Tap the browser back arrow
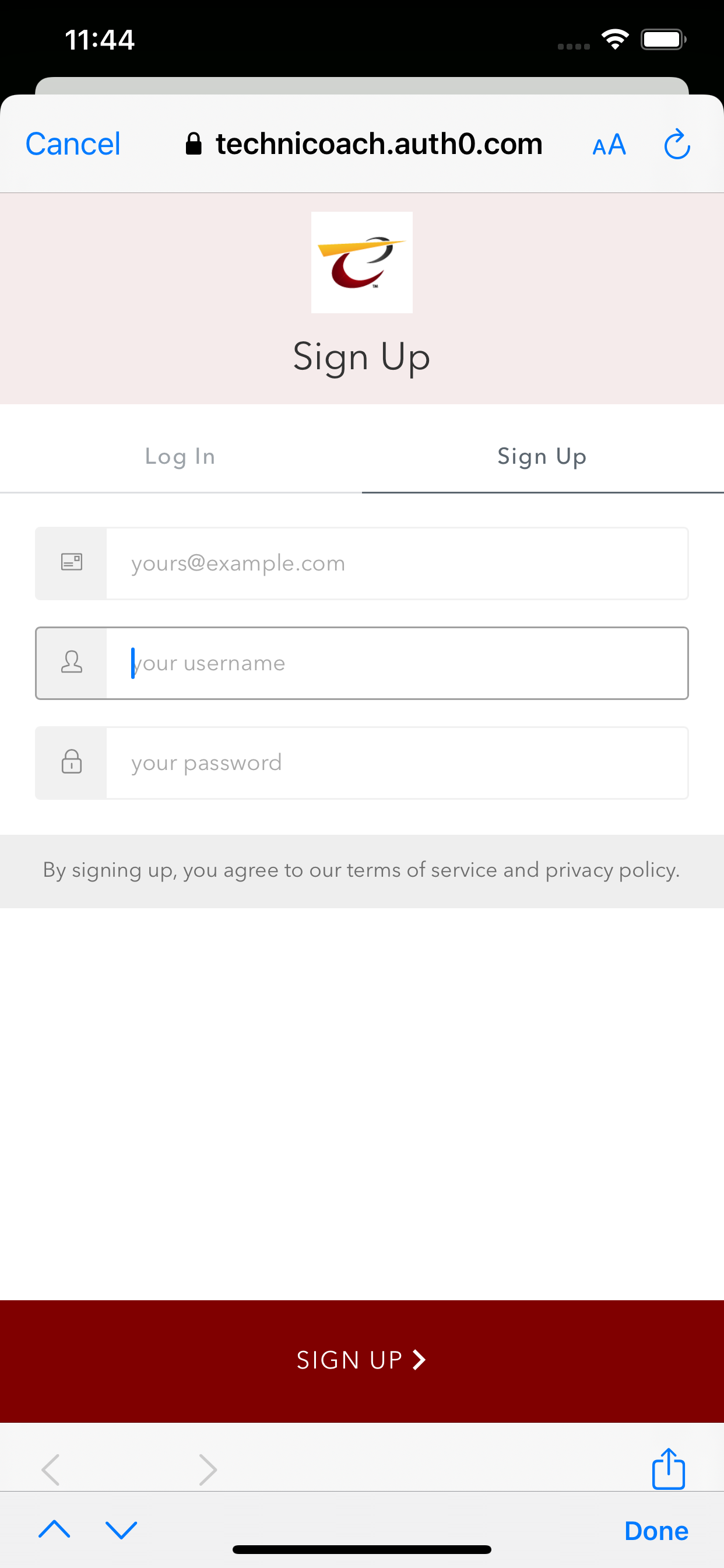The width and height of the screenshot is (724, 1568). pos(51,1470)
